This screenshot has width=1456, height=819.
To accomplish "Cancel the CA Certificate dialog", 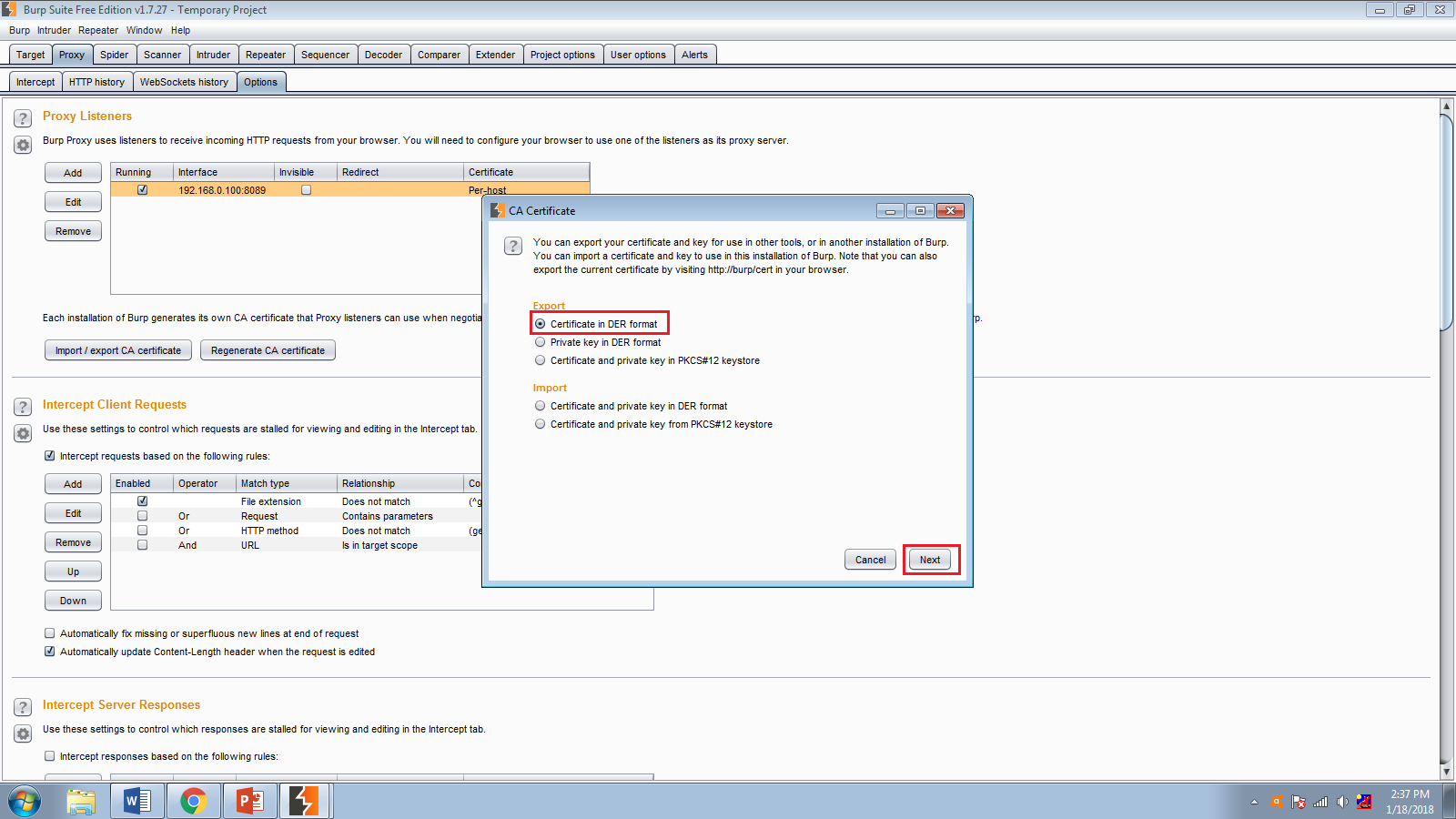I will tap(870, 560).
